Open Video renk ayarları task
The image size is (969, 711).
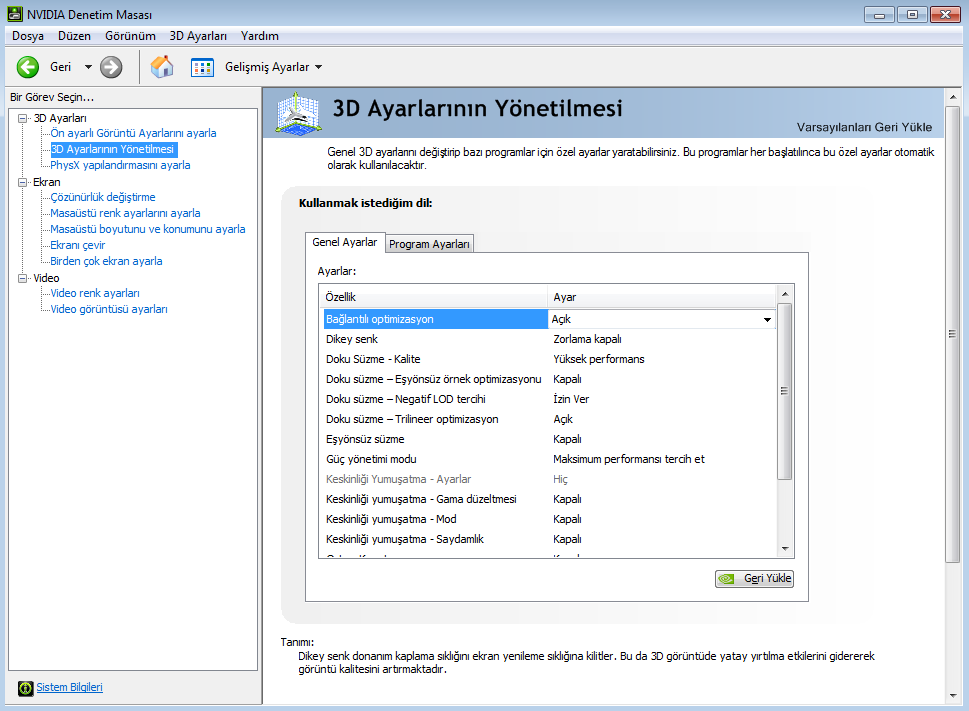[x=95, y=293]
